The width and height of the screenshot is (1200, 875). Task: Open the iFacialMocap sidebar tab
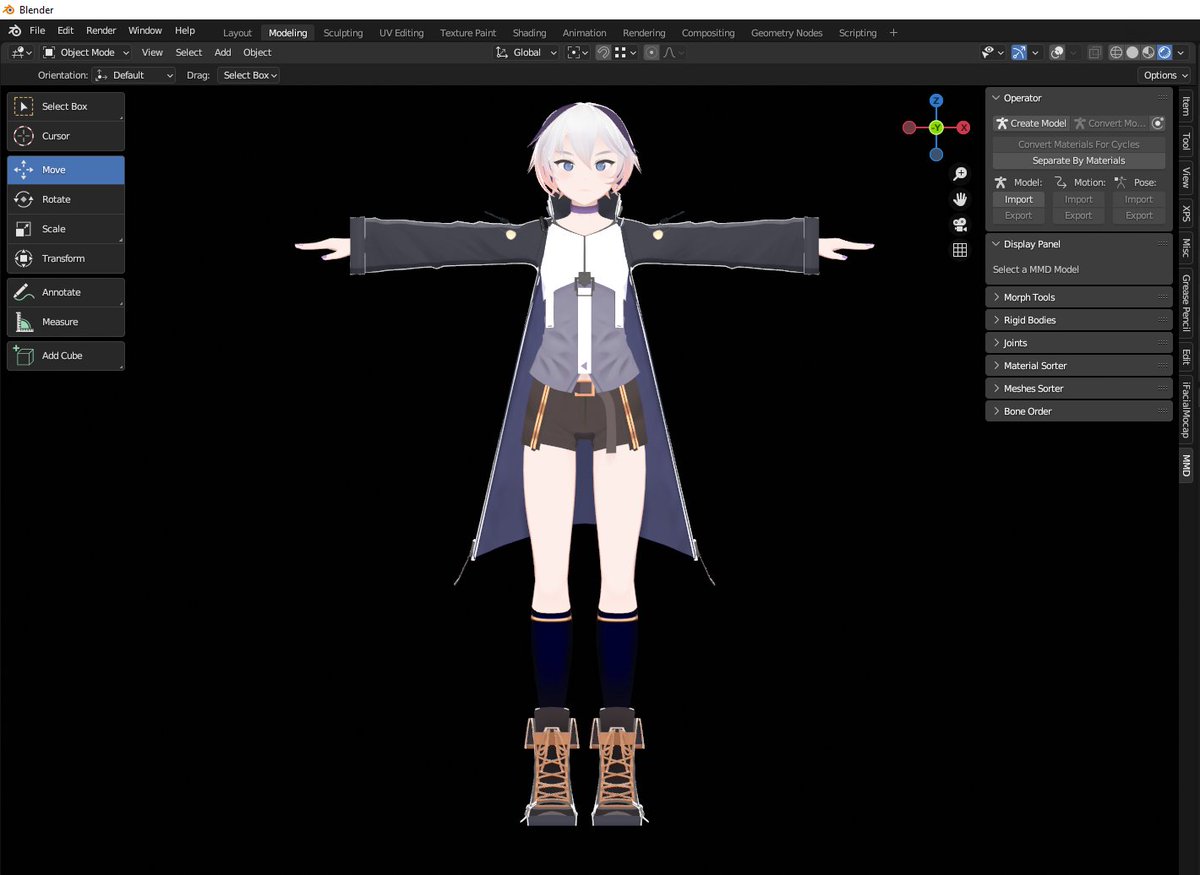[x=1186, y=410]
